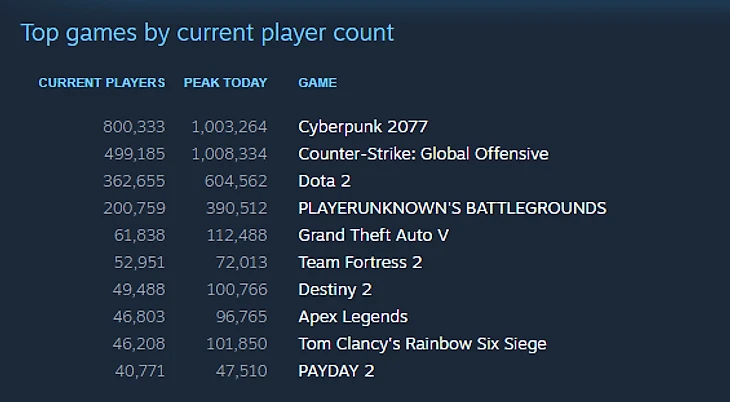730x402 pixels.
Task: Open the Cyberpunk 2077 game link
Action: point(363,127)
